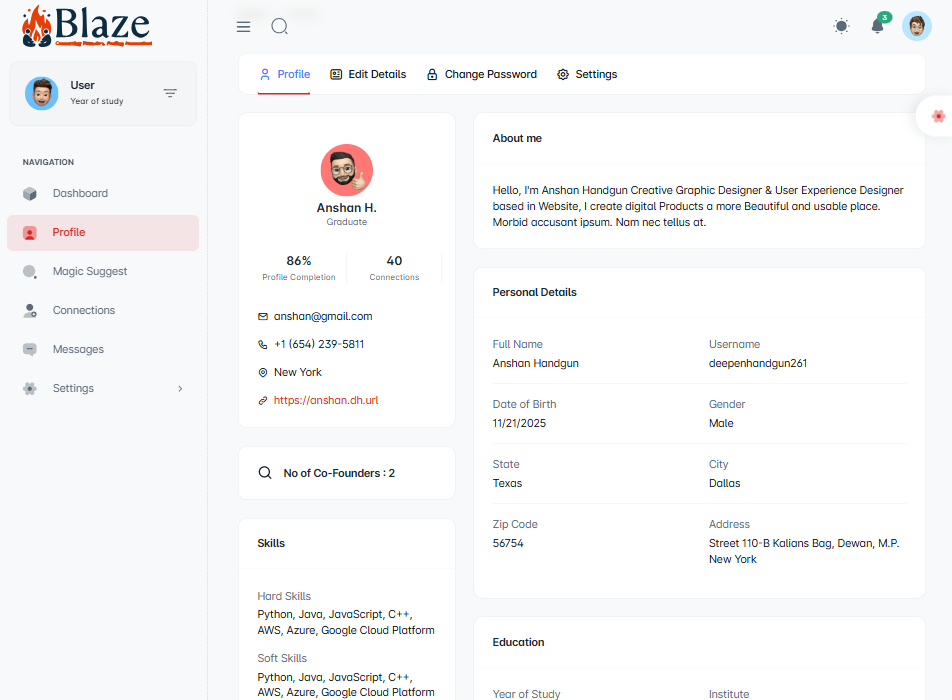The width and height of the screenshot is (952, 700).
Task: Click the Magic Suggest icon
Action: click(30, 271)
